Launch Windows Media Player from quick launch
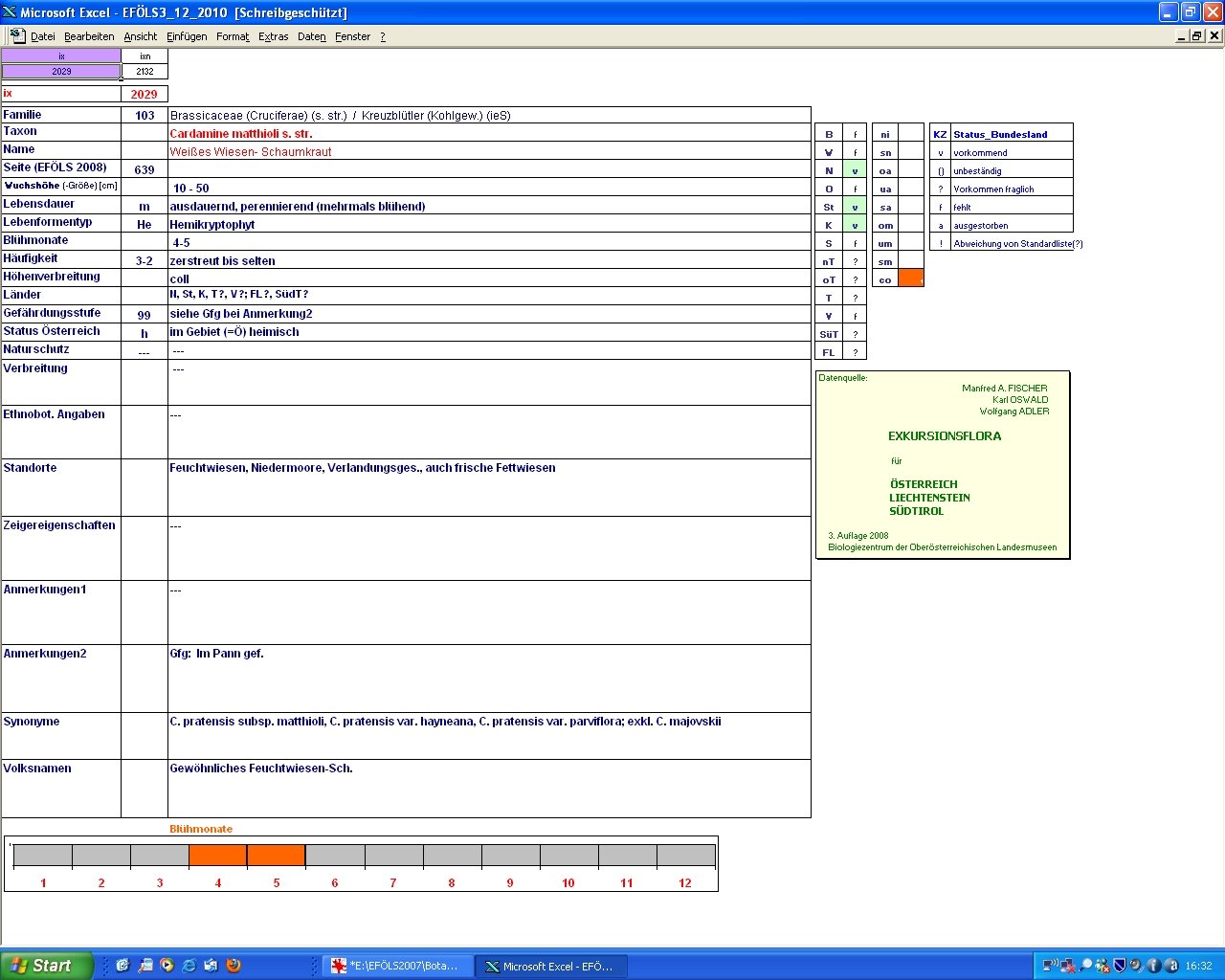This screenshot has width=1225, height=980. 167,966
